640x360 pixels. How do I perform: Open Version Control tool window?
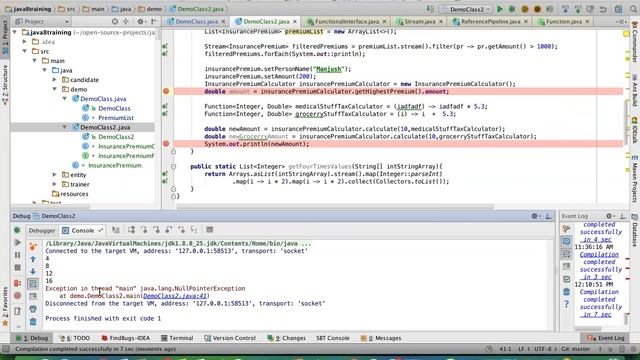[230, 338]
